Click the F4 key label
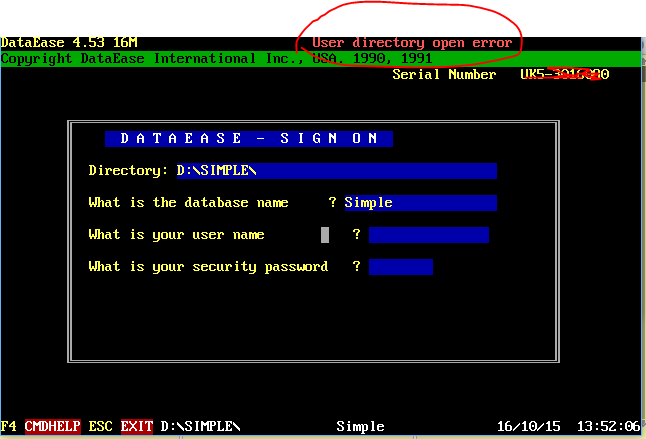Screen dimensions: 646x439 [9, 426]
